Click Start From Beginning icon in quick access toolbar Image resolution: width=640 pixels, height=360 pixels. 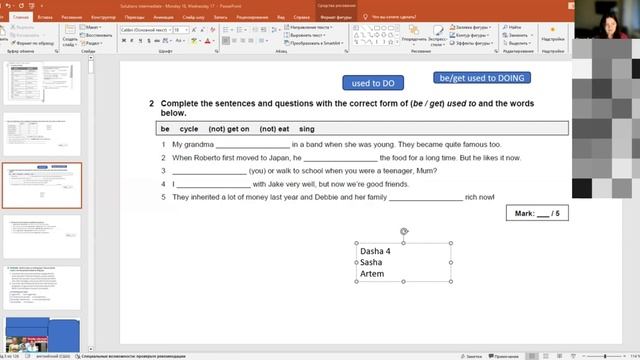[32, 6]
